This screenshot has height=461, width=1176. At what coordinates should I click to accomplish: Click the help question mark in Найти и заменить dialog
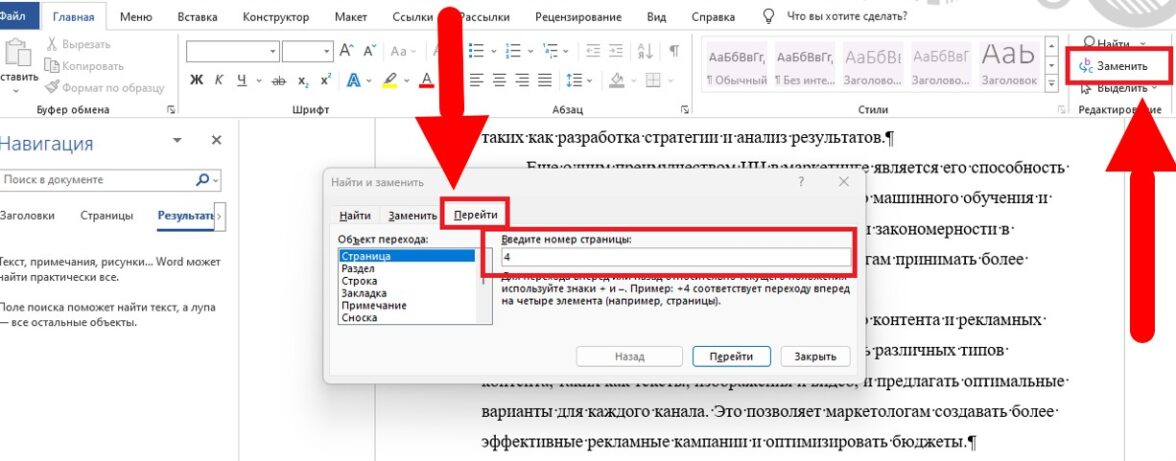802,182
